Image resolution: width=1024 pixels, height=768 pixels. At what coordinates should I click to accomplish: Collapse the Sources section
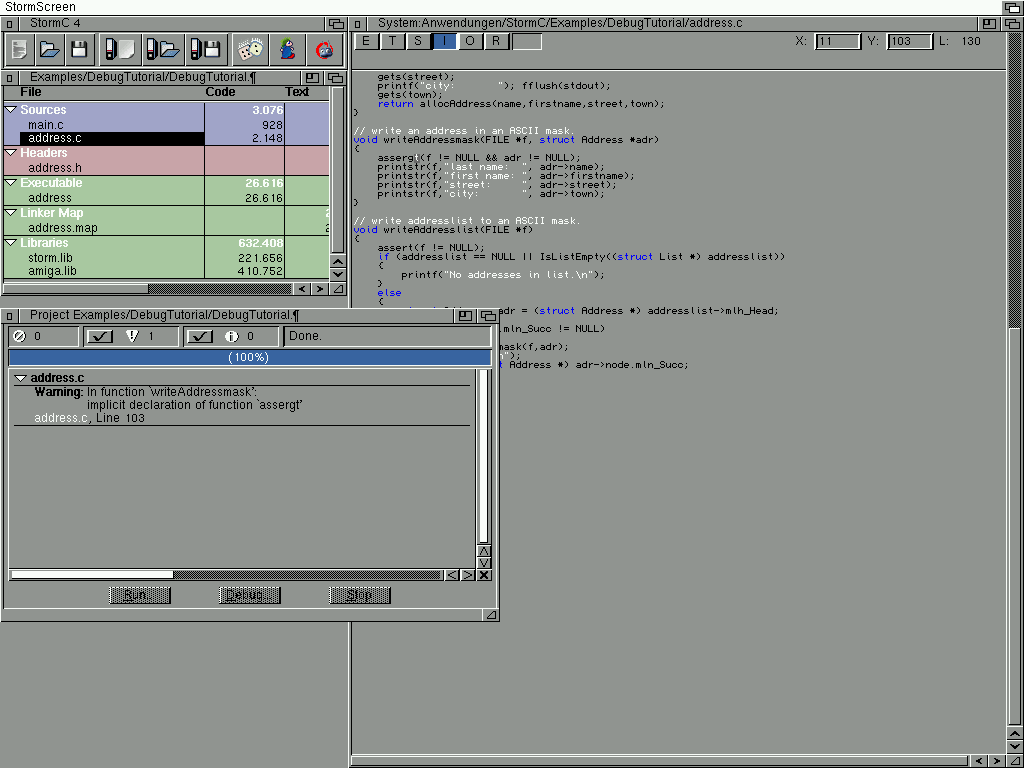pos(10,110)
